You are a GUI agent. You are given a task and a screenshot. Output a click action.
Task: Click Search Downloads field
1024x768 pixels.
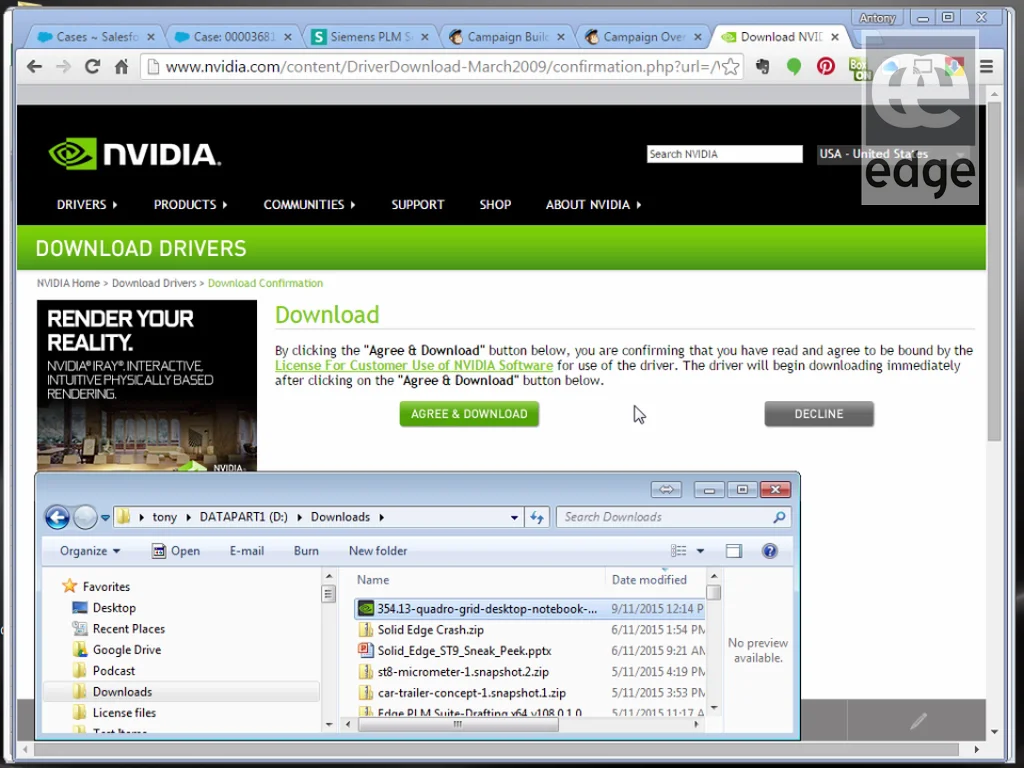coord(673,517)
